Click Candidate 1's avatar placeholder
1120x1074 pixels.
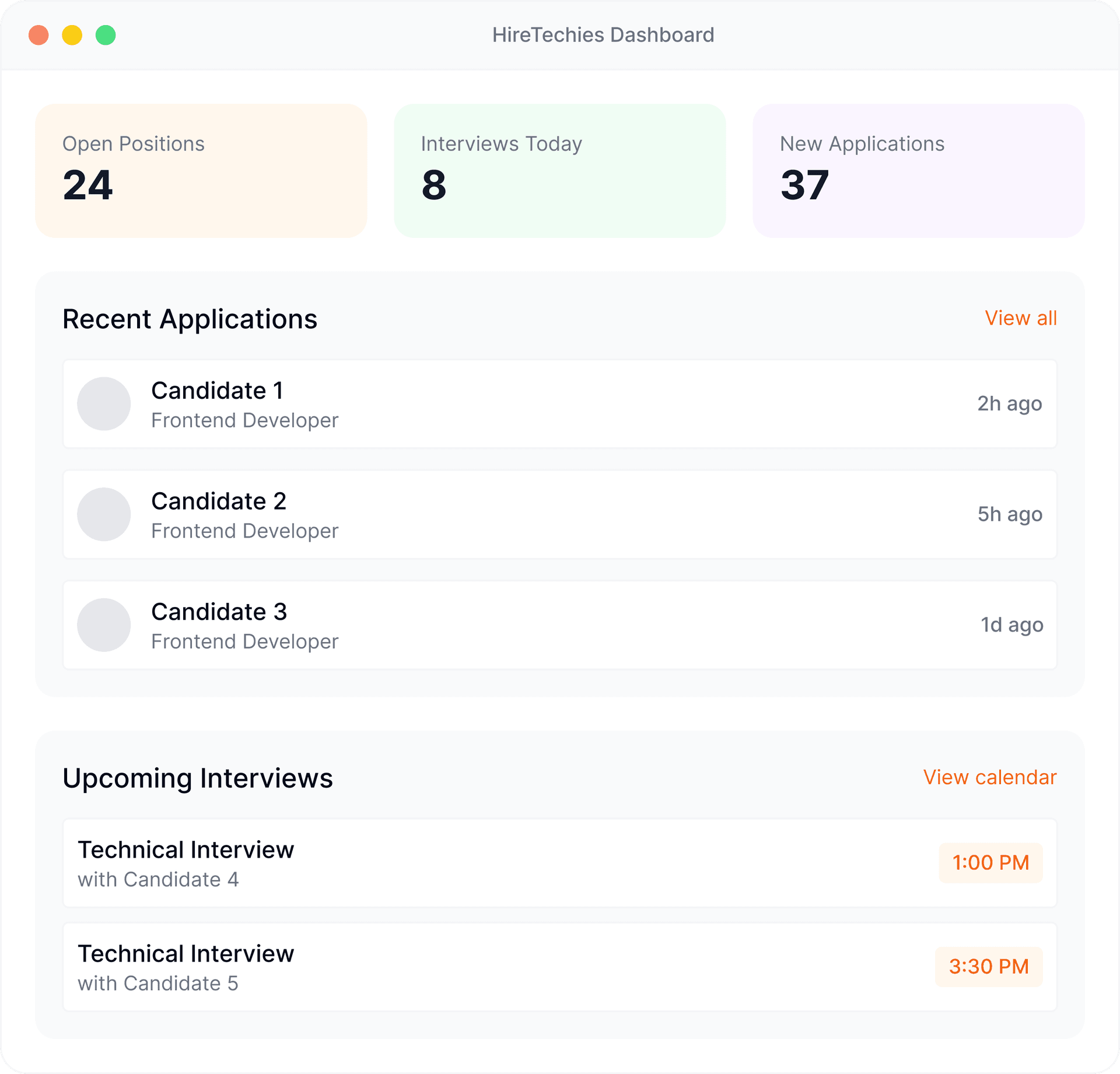[104, 403]
